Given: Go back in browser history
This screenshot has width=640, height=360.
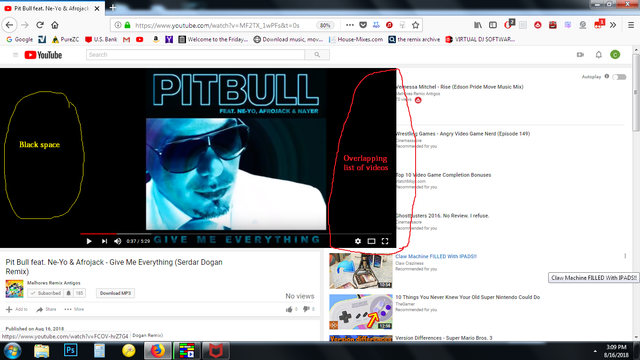Looking at the screenshot, I should [x=9, y=25].
